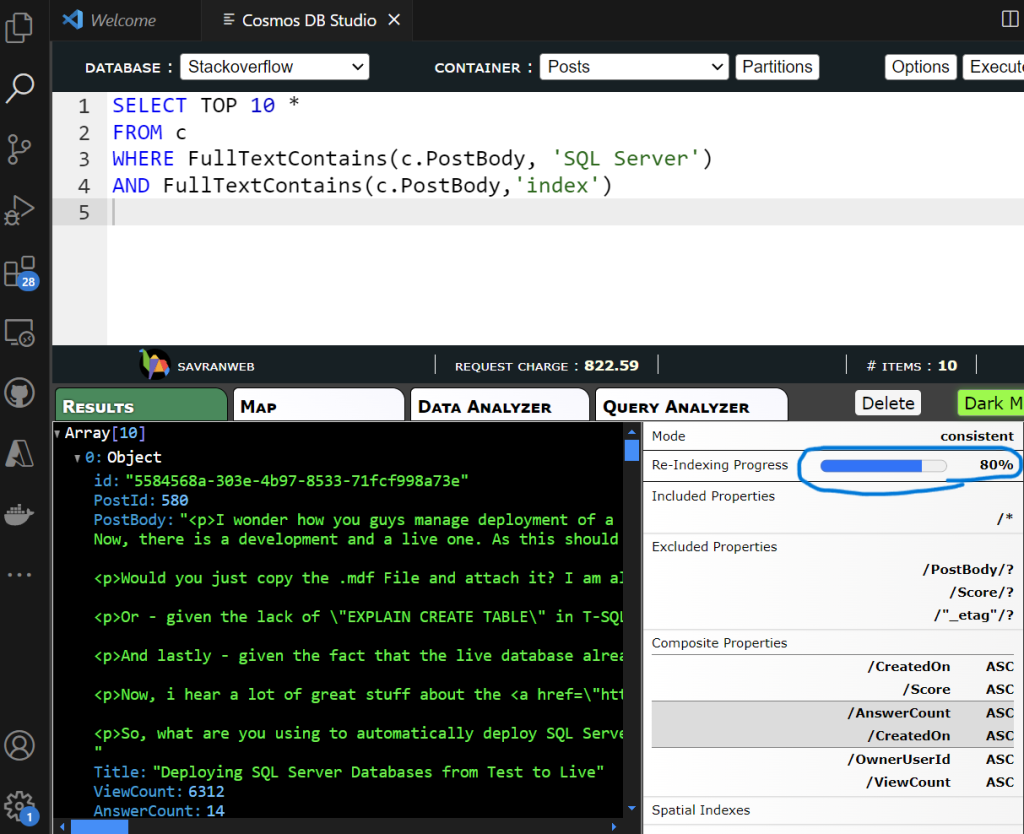1024x834 pixels.
Task: Click the horizontal scrollbar thumb below results
Action: [x=99, y=827]
